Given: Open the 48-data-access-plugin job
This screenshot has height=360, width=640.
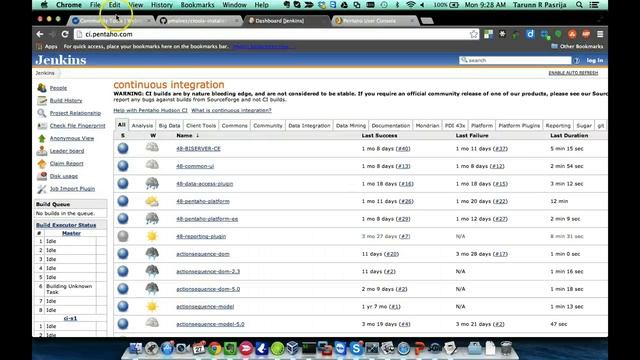Looking at the screenshot, I should click(x=204, y=184).
